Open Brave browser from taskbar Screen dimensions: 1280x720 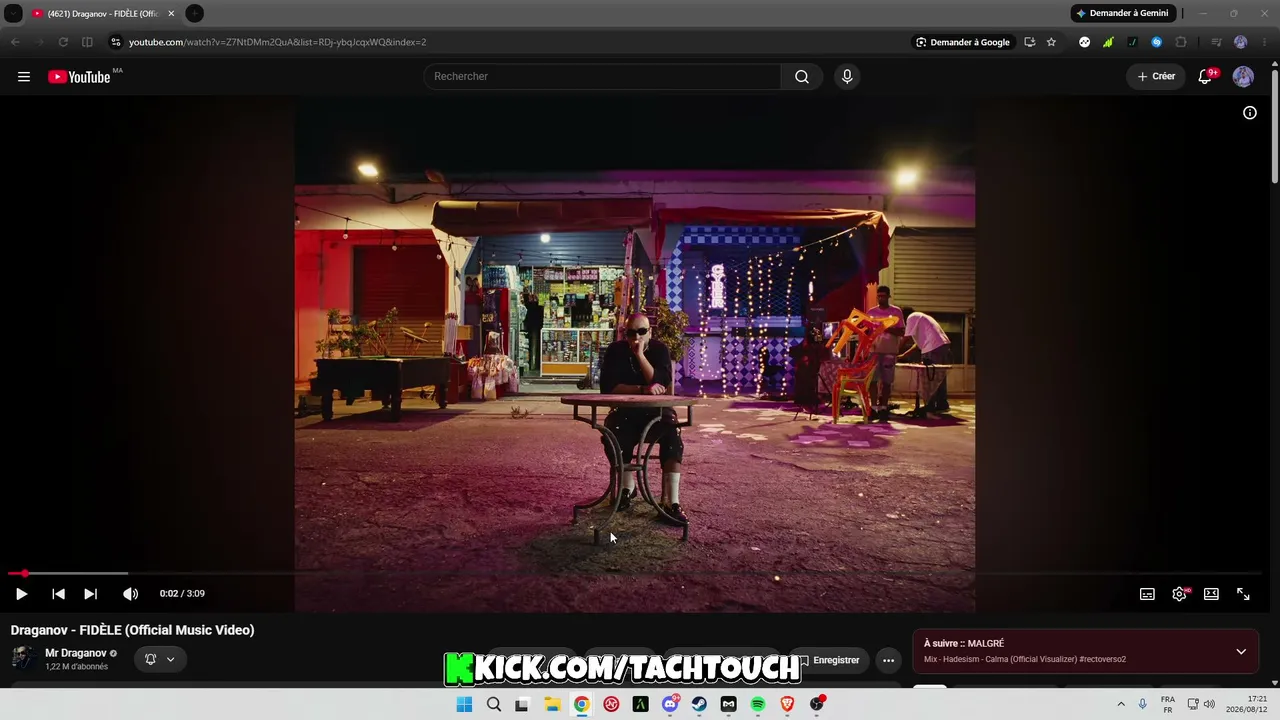[787, 704]
